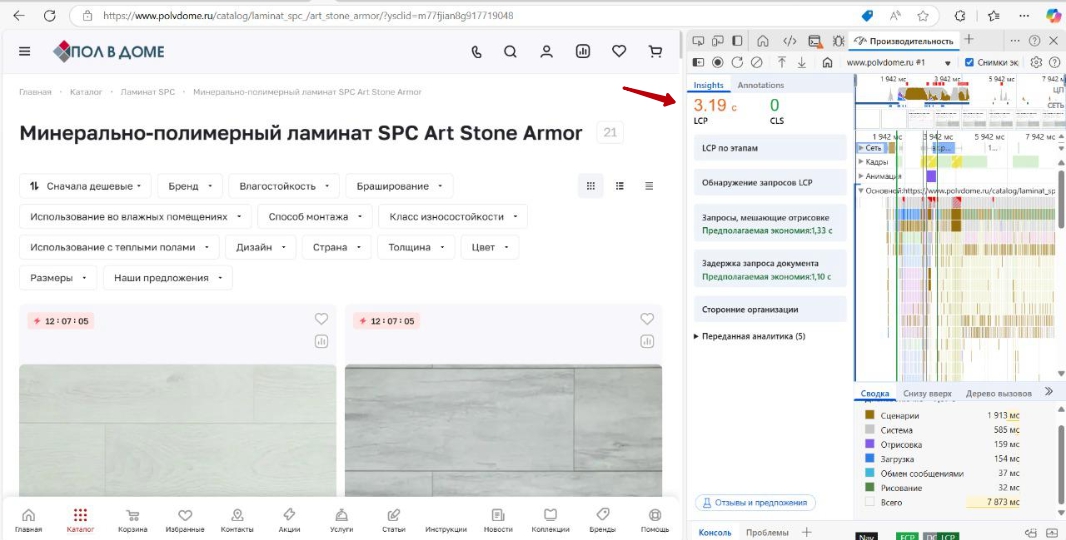Viewport: 1066px width, 540px height.
Task: Uncheck the Снимки экрана checkbox
Action: click(x=969, y=63)
